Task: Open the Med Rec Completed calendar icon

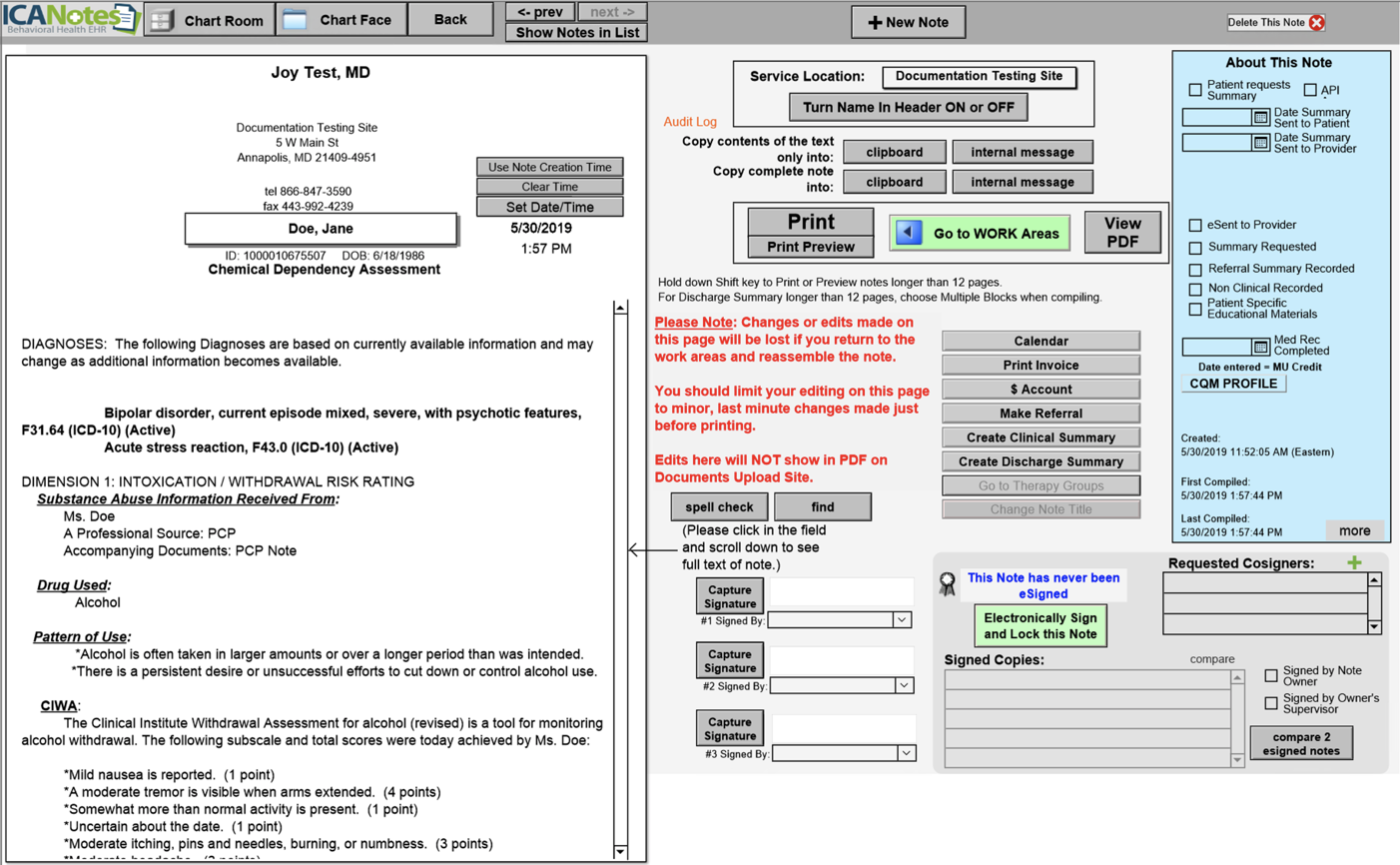Action: pos(1261,347)
